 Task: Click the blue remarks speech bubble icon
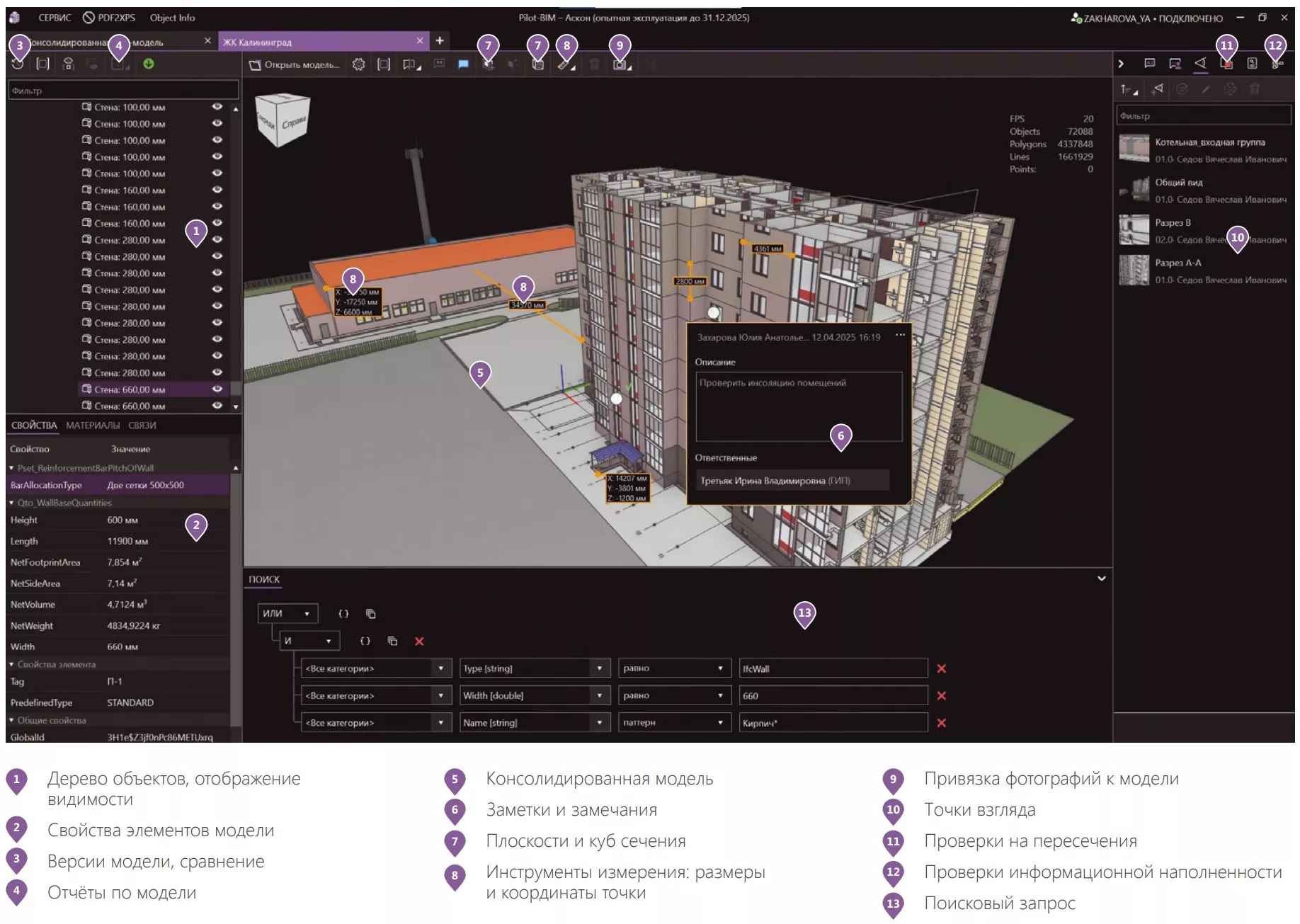(463, 64)
